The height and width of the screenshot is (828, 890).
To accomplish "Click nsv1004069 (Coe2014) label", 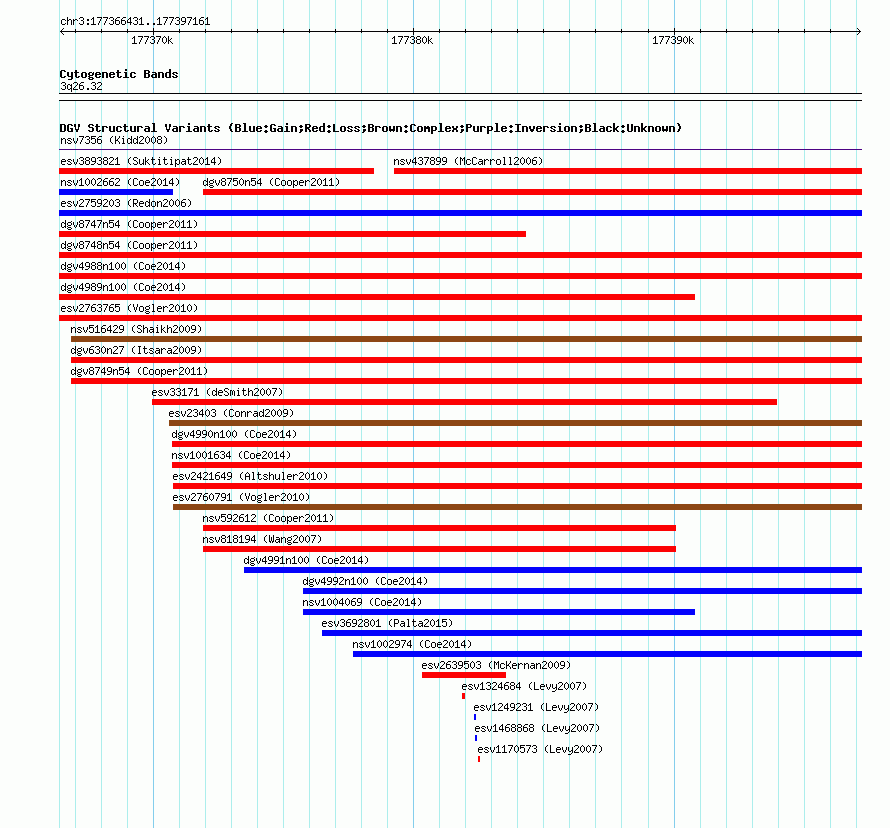I will coord(362,602).
